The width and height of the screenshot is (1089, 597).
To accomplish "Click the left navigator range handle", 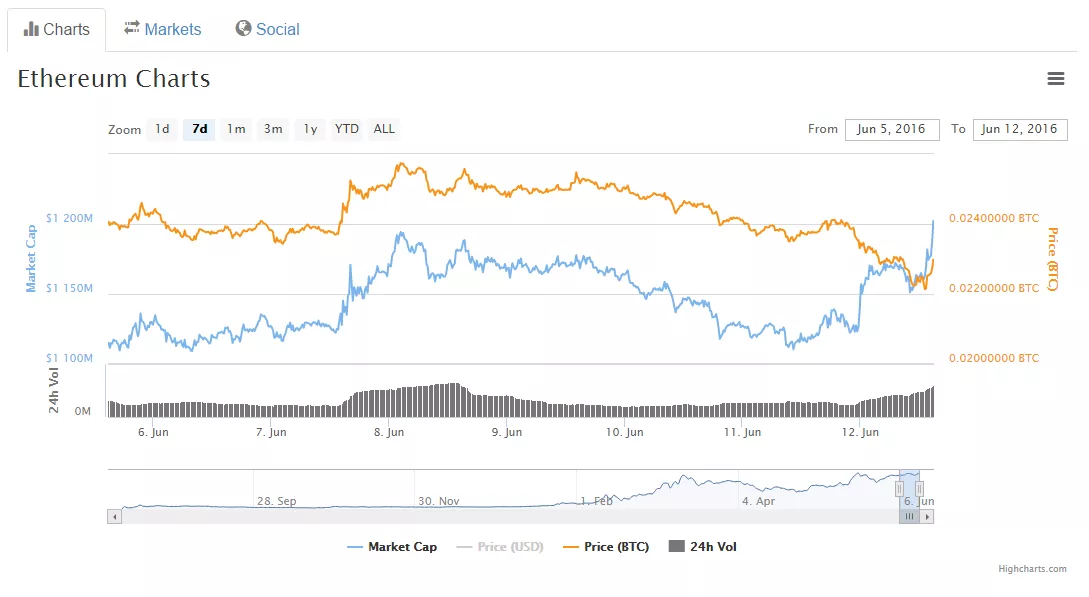I will click(x=899, y=489).
